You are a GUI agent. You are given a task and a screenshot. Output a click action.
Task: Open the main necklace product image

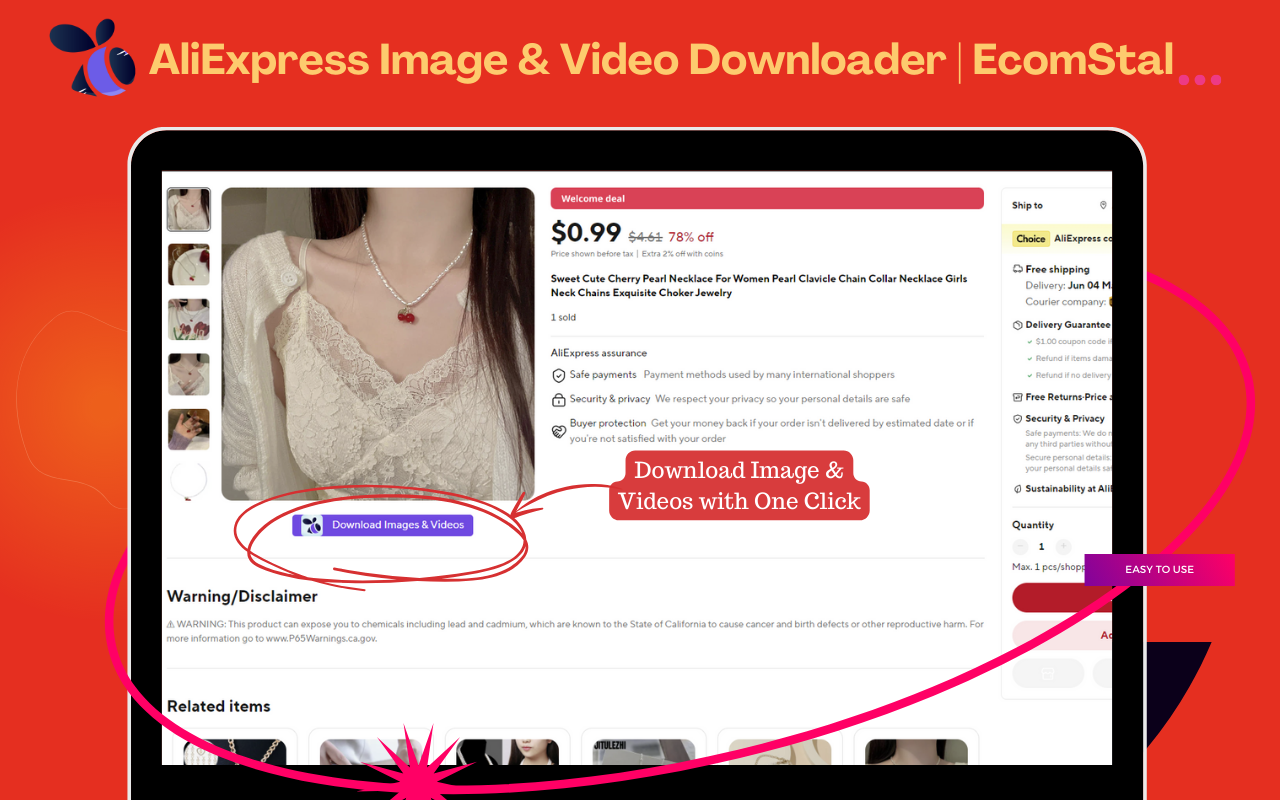tap(378, 344)
